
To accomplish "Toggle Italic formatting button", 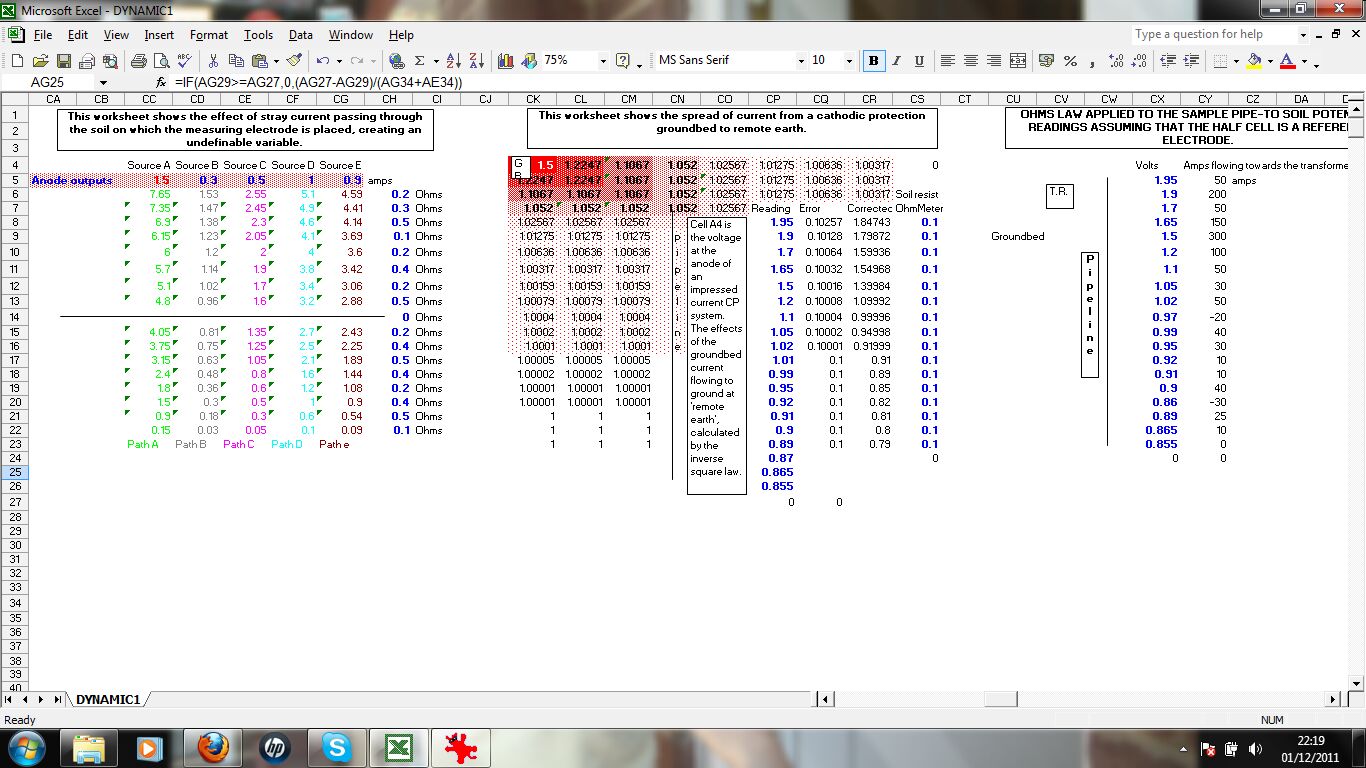I will click(x=896, y=61).
